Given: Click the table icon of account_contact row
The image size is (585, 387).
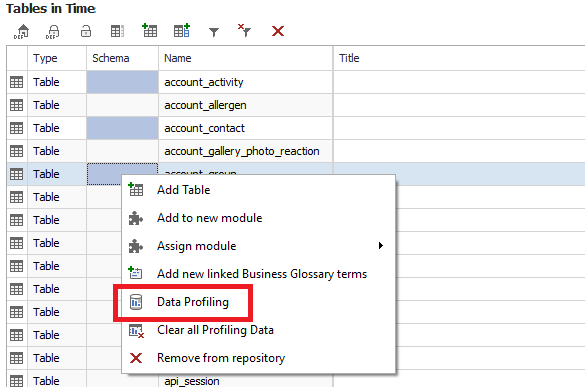Looking at the screenshot, I should (x=16, y=128).
